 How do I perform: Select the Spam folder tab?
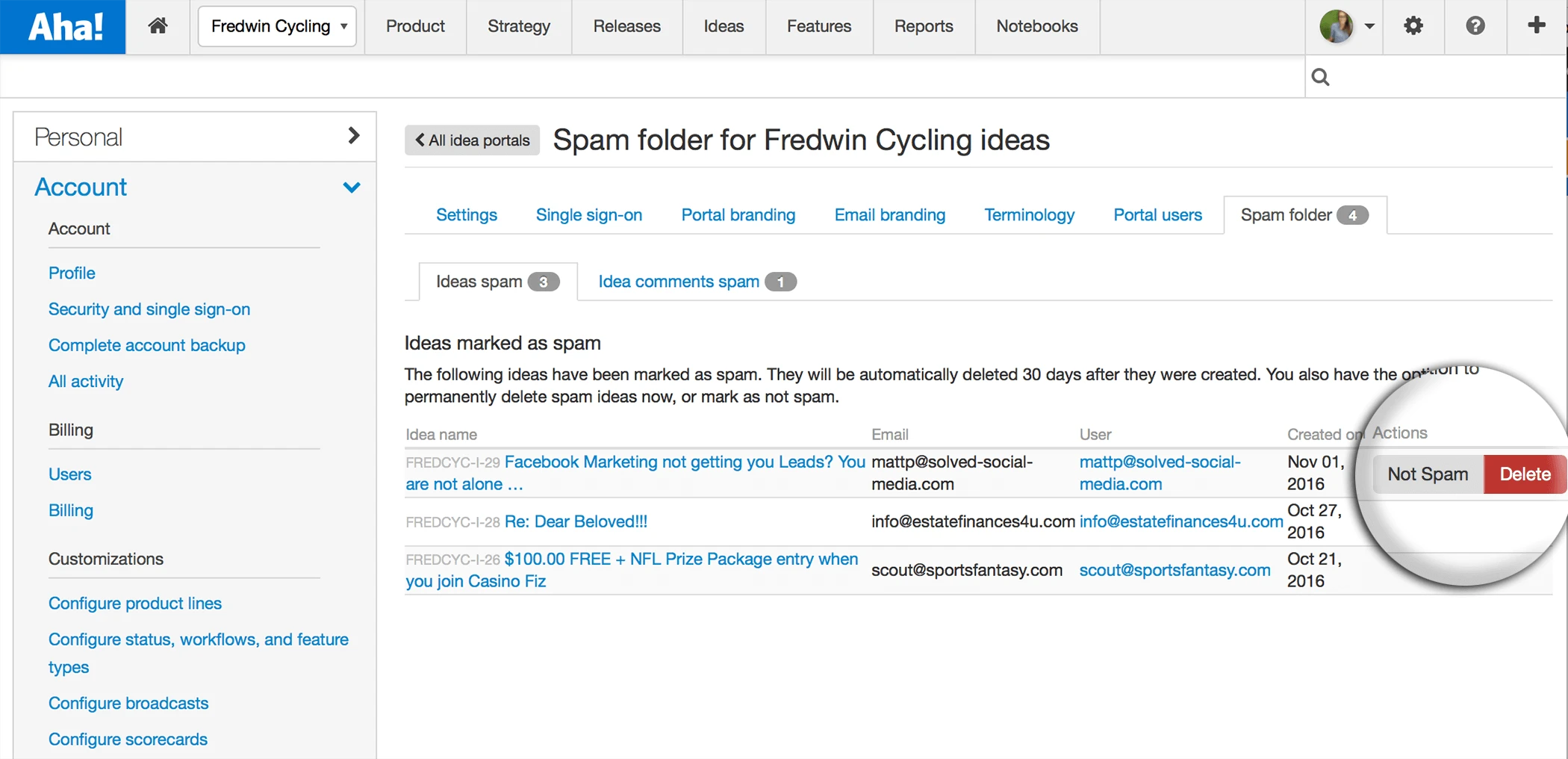click(x=1304, y=215)
